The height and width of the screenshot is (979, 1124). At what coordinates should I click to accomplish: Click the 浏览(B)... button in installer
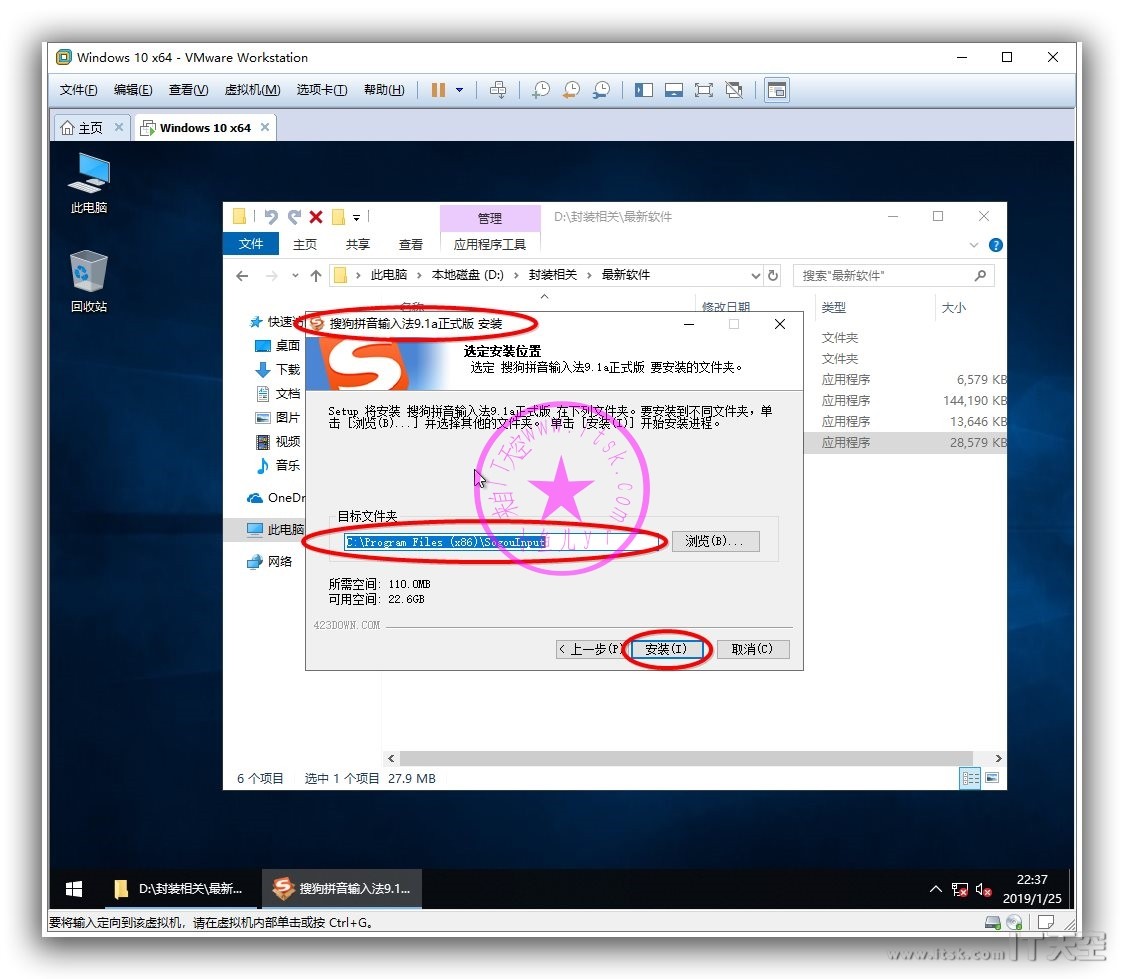(x=715, y=541)
